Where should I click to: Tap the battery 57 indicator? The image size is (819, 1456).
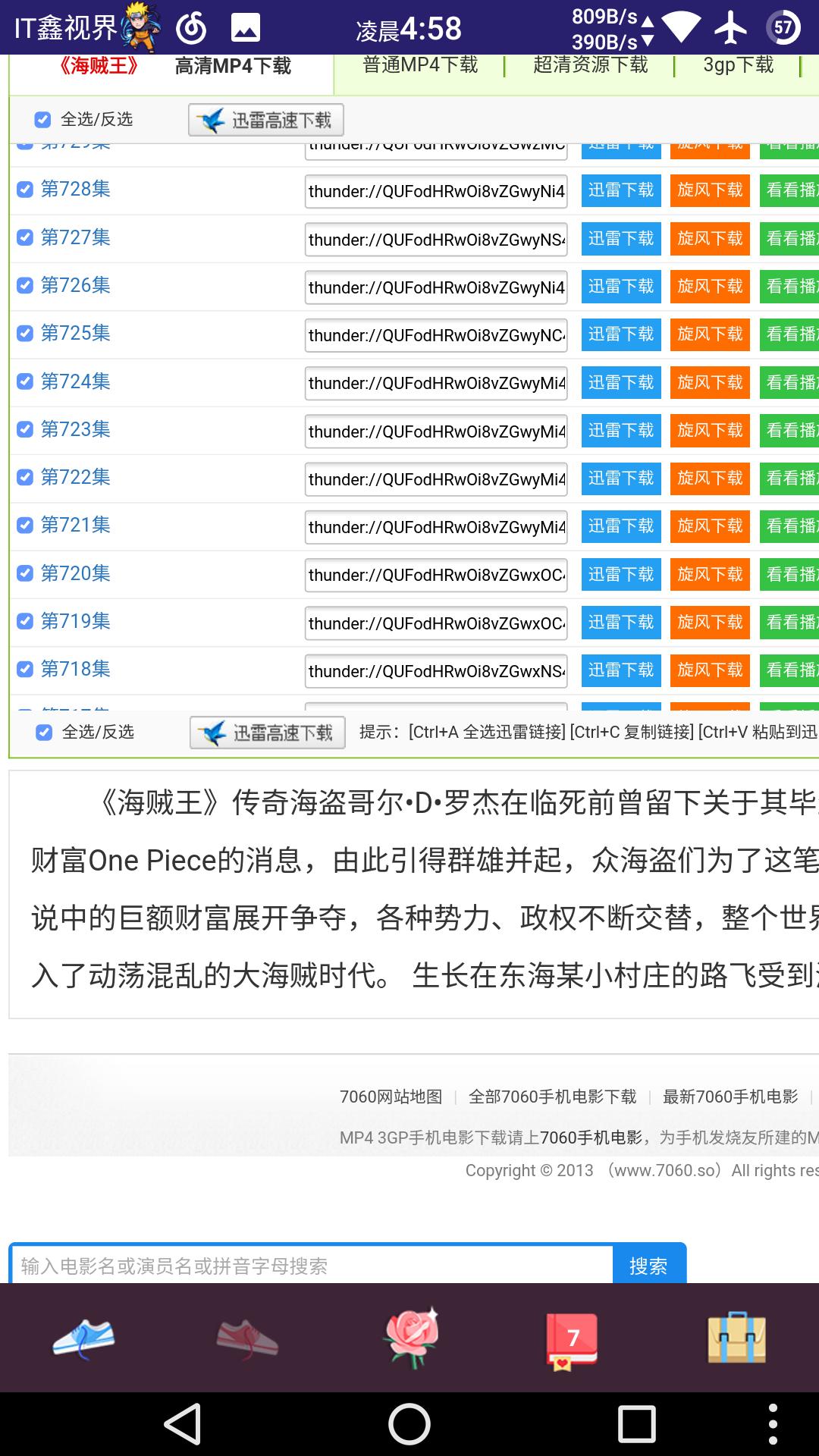point(783,28)
